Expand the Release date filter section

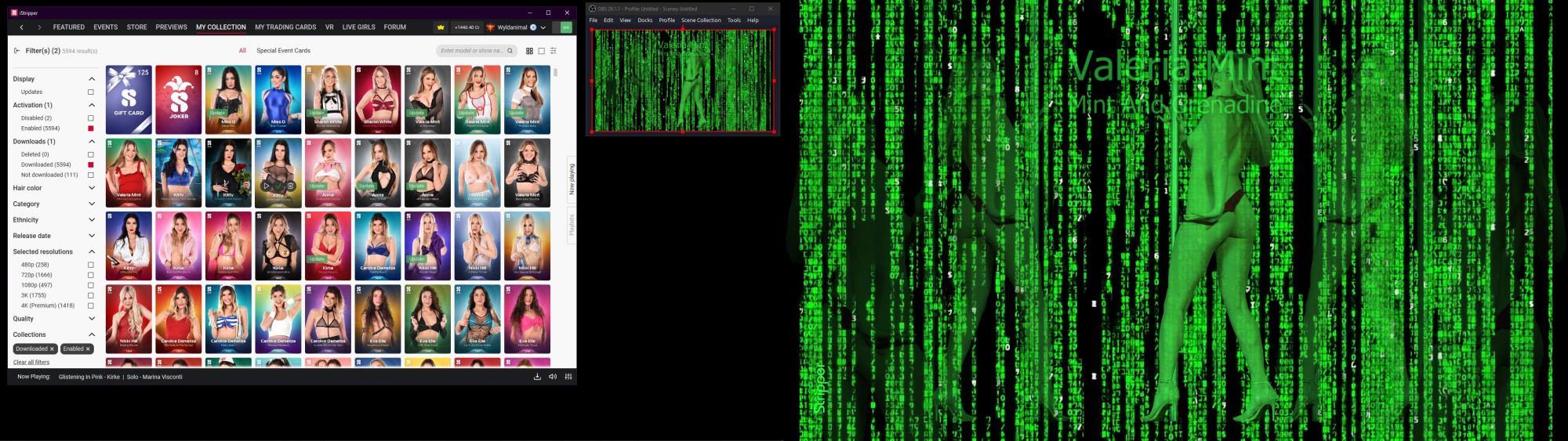92,236
